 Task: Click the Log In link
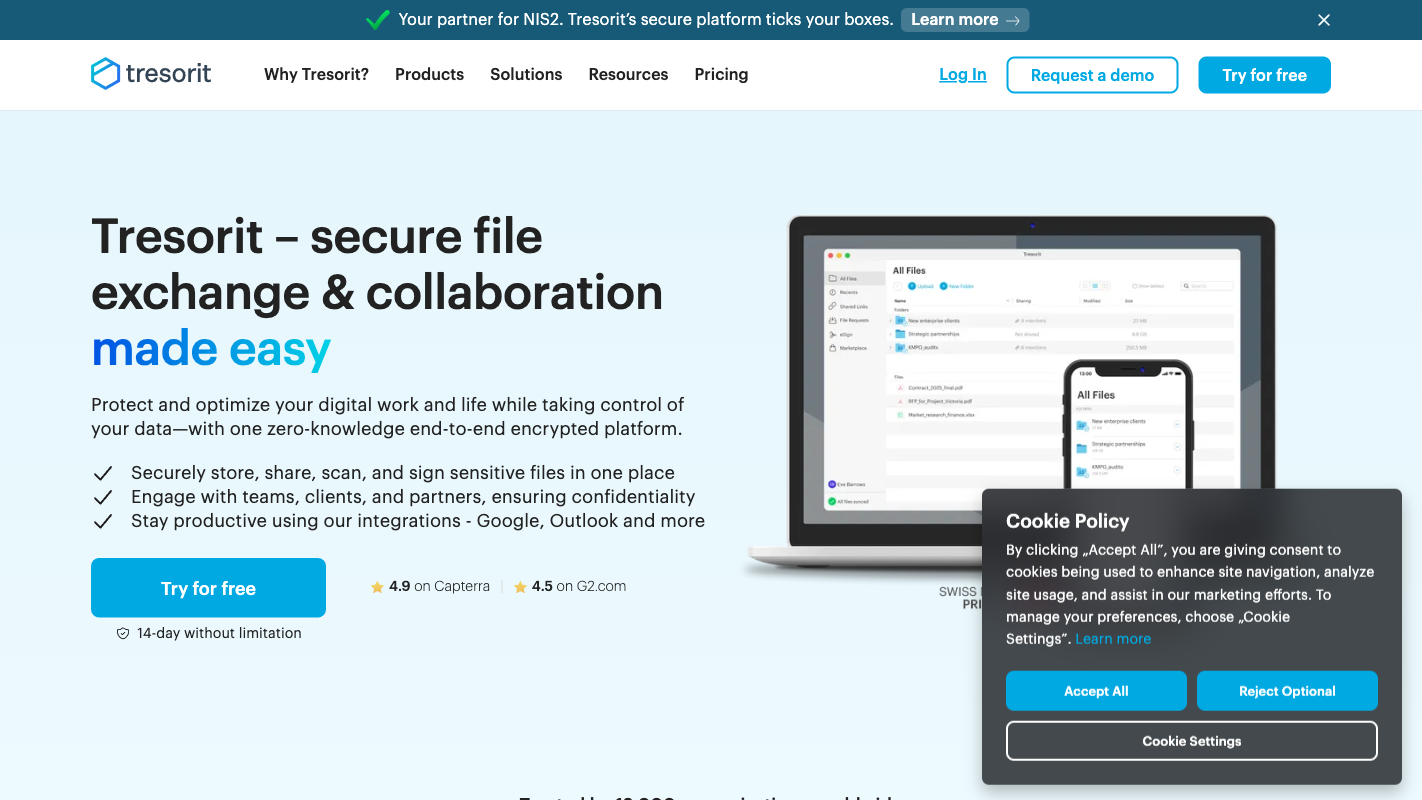pos(963,74)
